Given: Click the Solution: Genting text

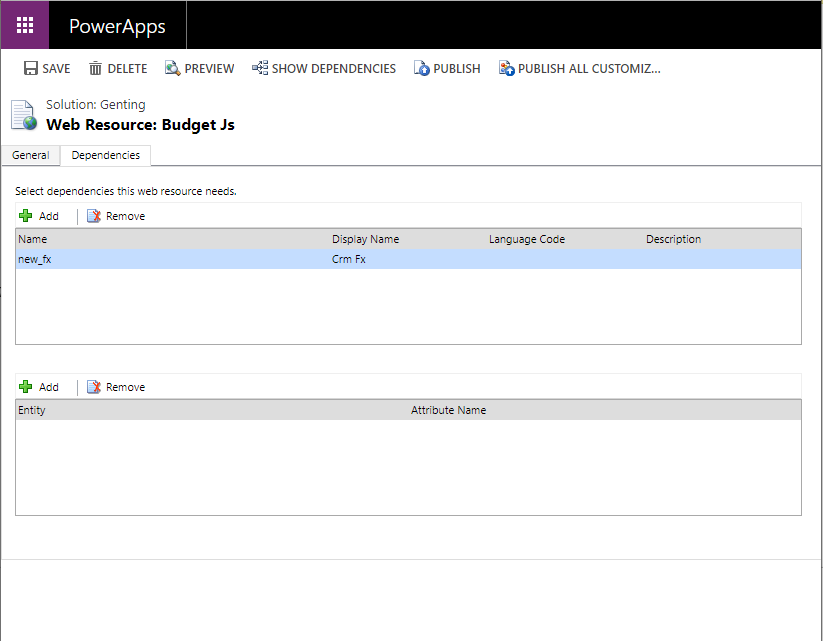Looking at the screenshot, I should [x=96, y=104].
